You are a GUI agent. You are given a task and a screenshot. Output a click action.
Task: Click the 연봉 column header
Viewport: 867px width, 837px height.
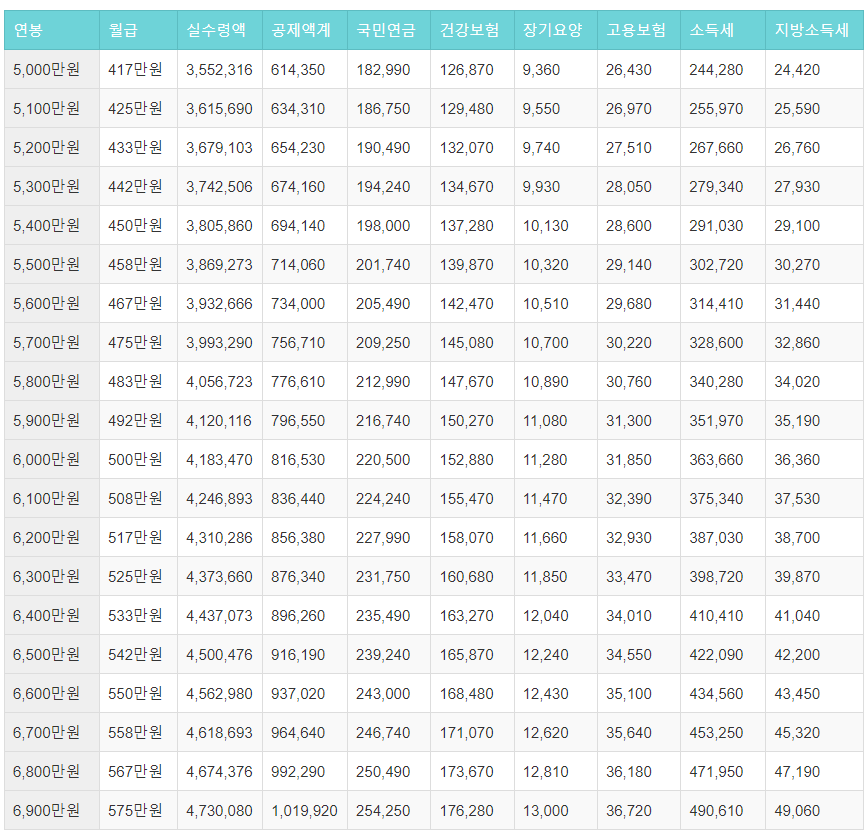(52, 30)
